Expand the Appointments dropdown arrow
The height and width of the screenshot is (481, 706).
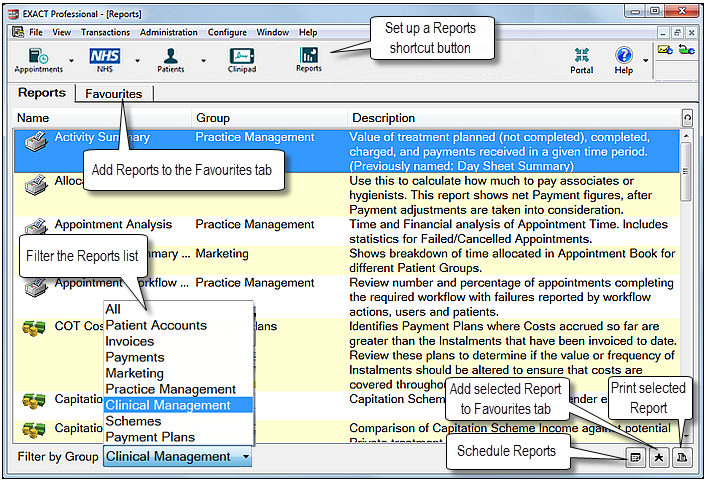(72, 60)
